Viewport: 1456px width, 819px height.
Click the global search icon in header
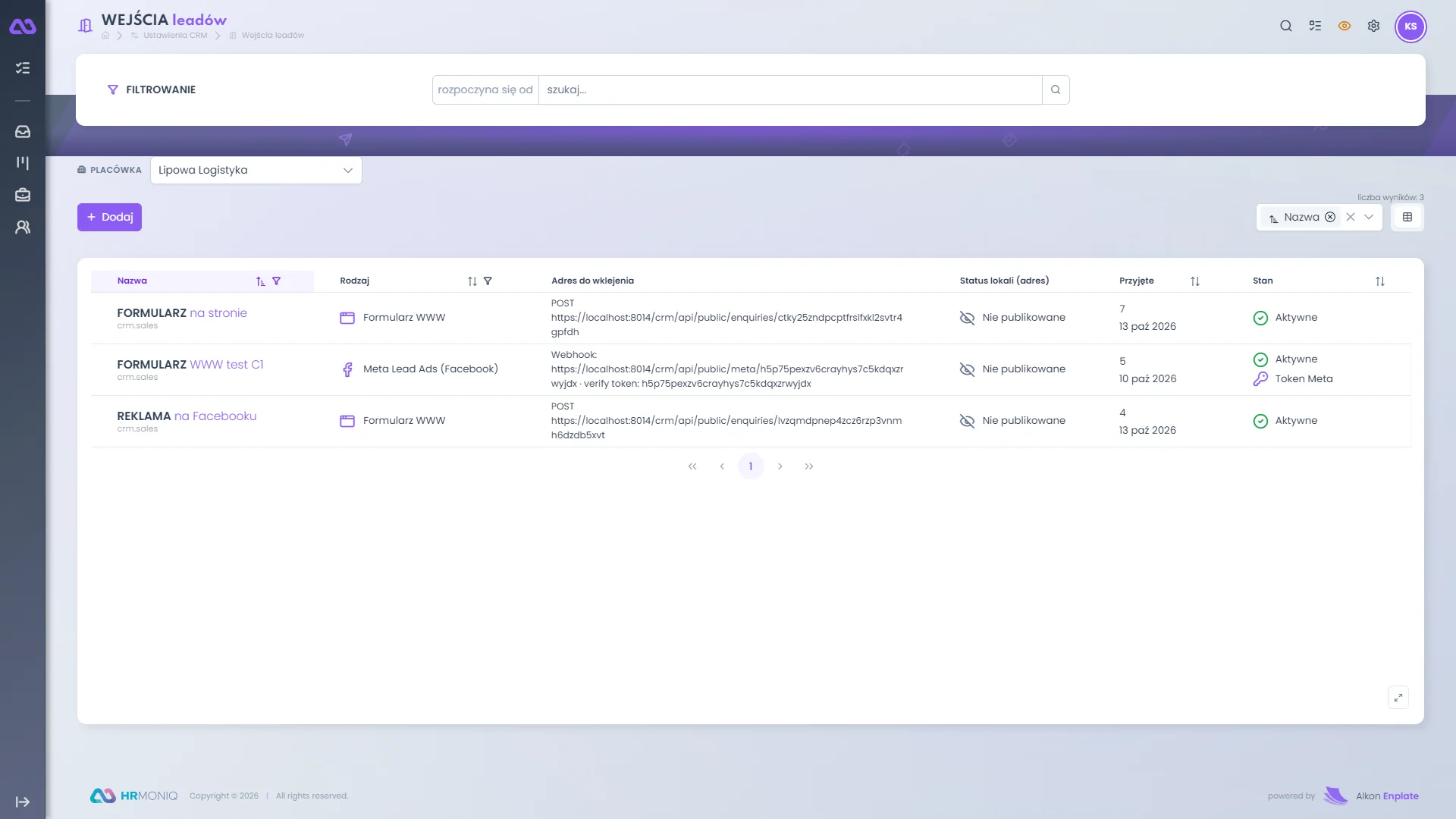(1286, 26)
